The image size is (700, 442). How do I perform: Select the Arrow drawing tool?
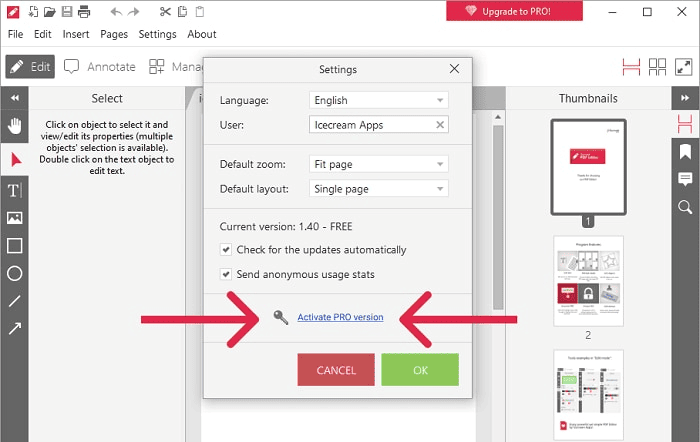[x=15, y=328]
